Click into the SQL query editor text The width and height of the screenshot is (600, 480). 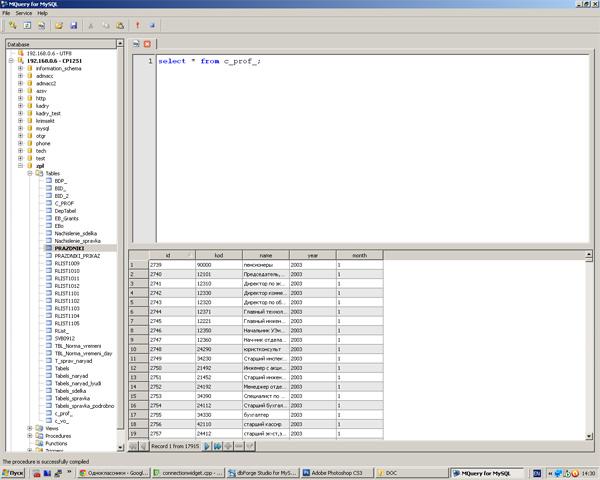(209, 61)
